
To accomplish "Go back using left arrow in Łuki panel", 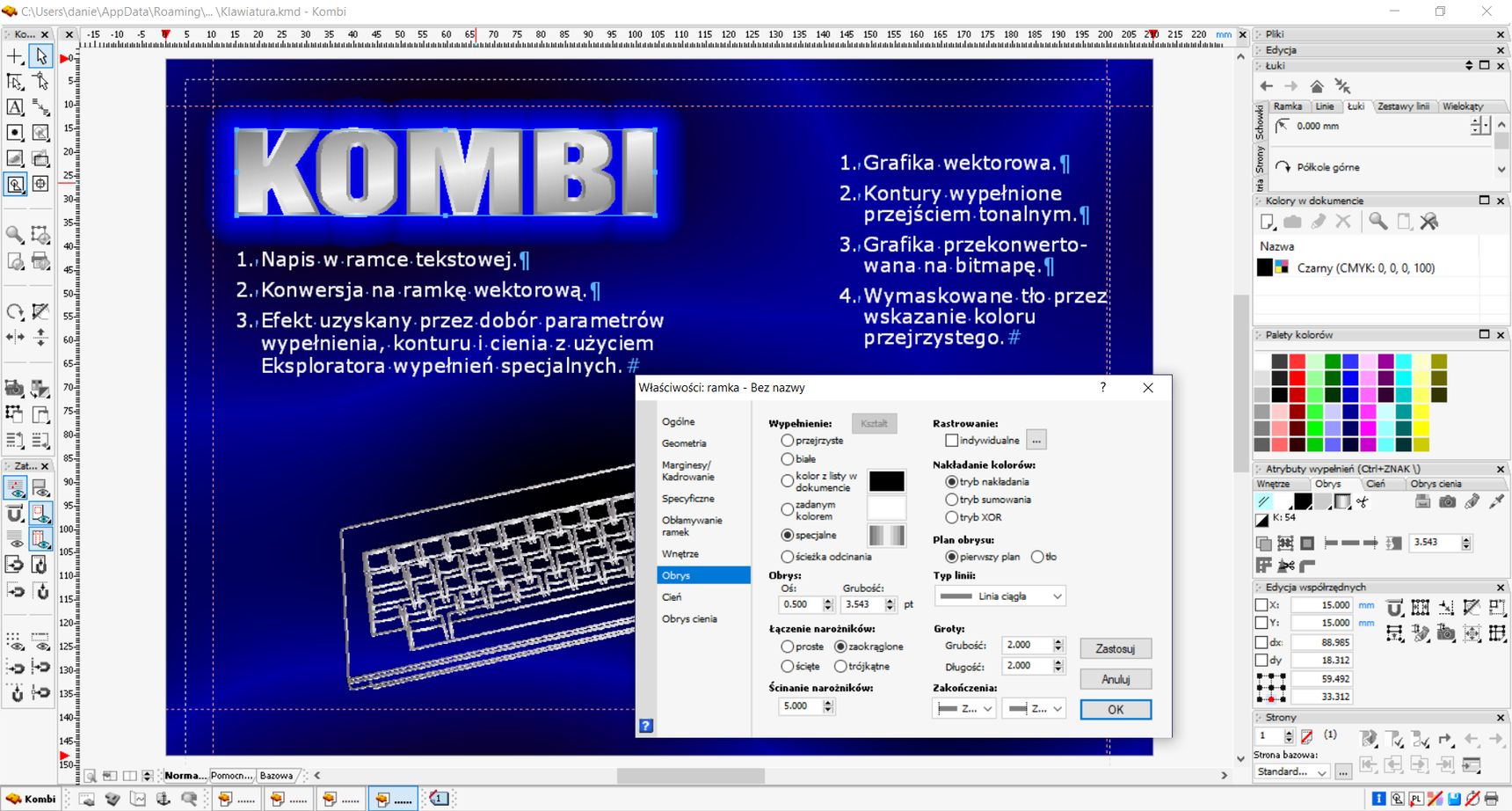I will click(1266, 86).
